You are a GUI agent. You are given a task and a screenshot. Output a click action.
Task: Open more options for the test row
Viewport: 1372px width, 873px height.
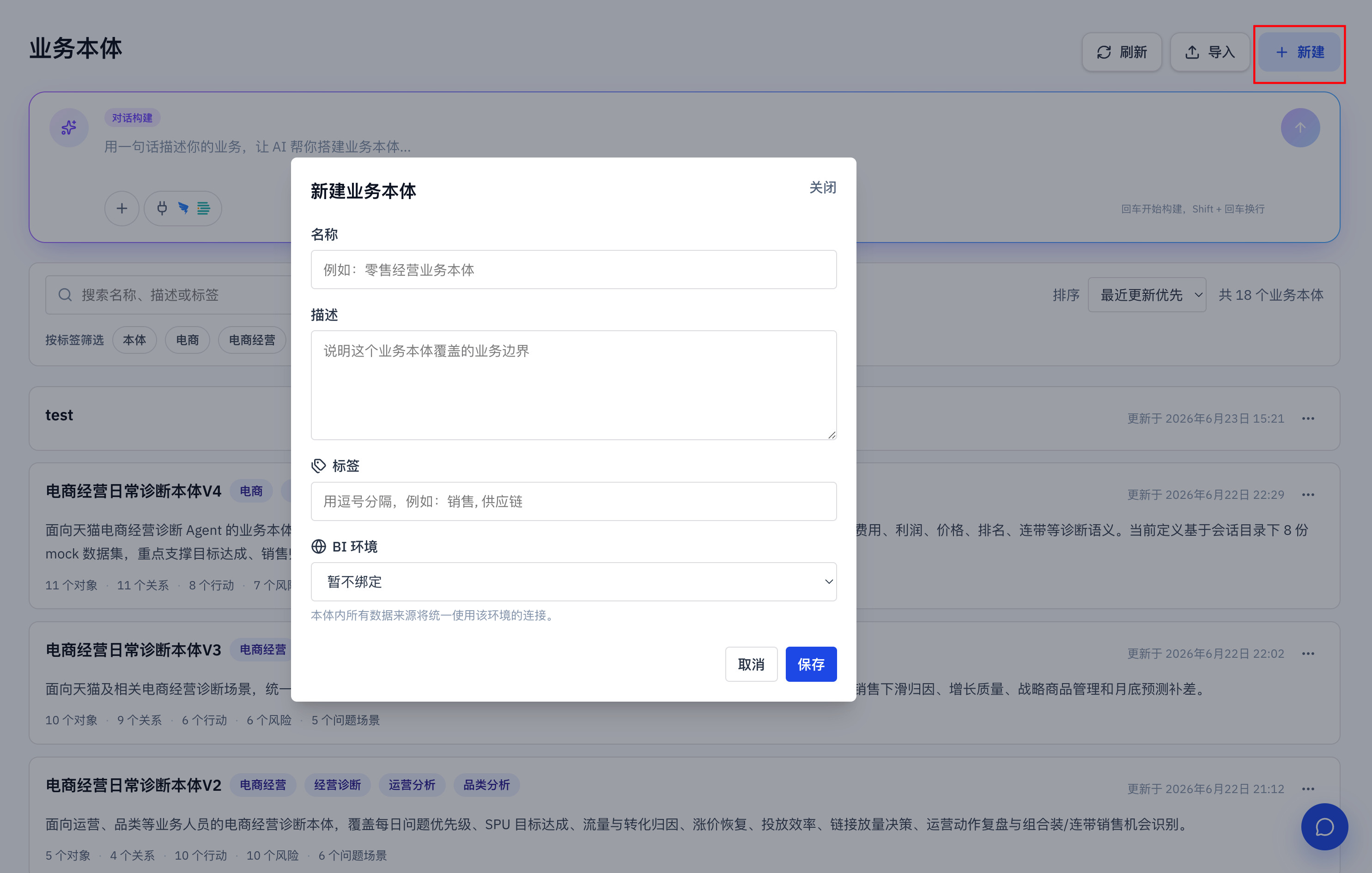point(1308,419)
